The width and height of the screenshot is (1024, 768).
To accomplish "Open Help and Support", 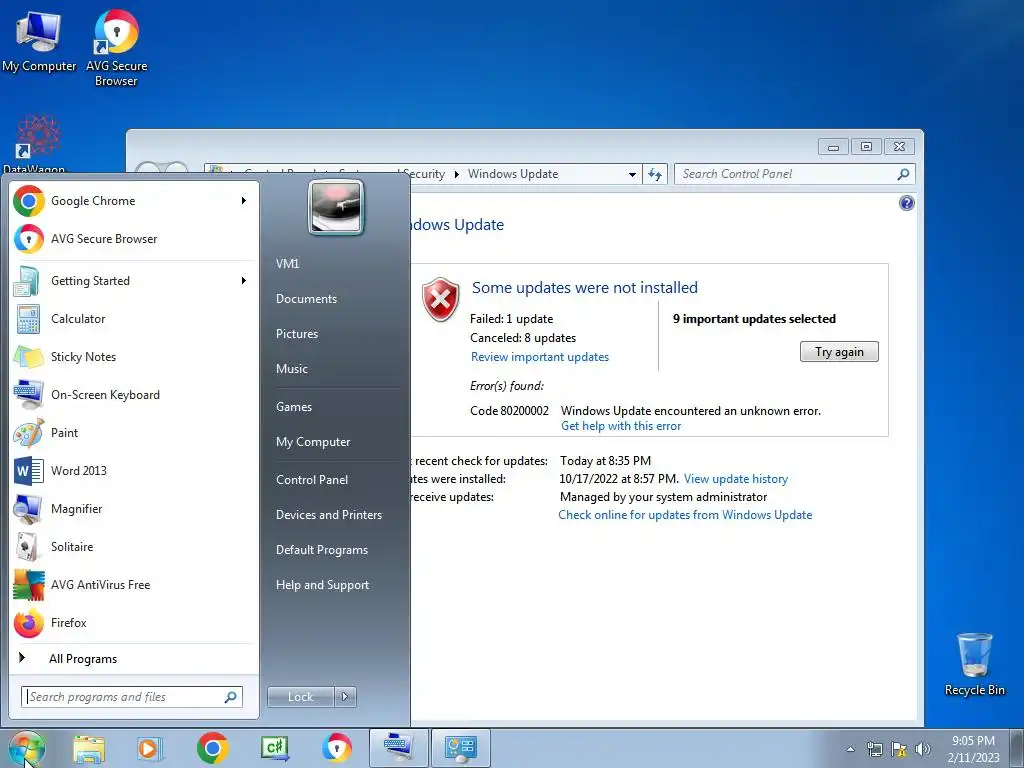I will 322,585.
